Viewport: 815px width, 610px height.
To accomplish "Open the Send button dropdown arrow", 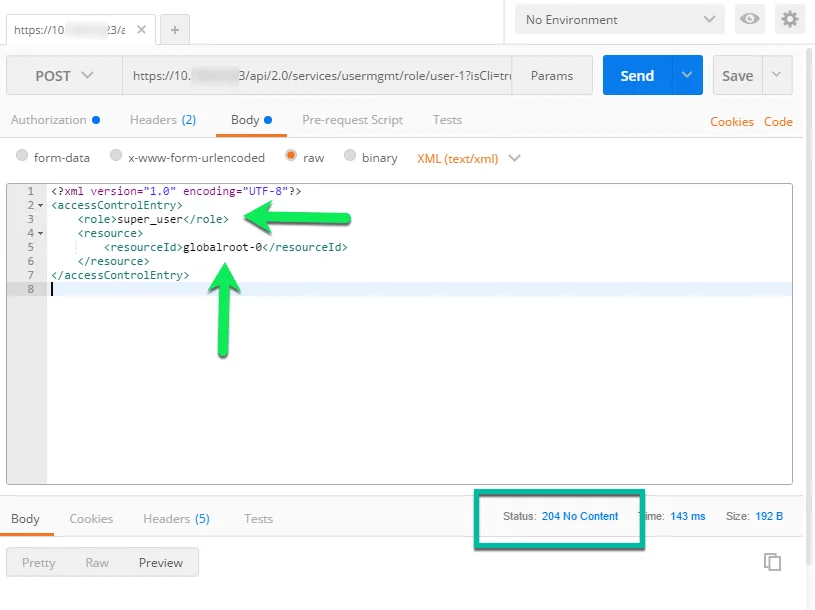I will [687, 76].
